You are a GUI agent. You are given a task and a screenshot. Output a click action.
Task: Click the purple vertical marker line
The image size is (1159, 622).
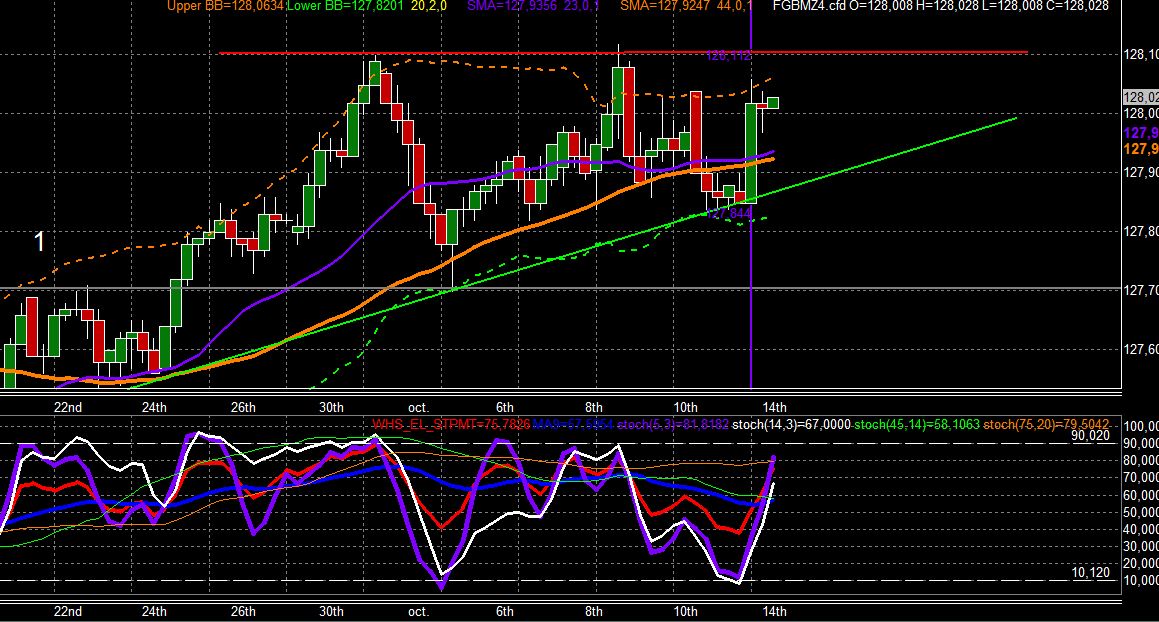(x=751, y=194)
